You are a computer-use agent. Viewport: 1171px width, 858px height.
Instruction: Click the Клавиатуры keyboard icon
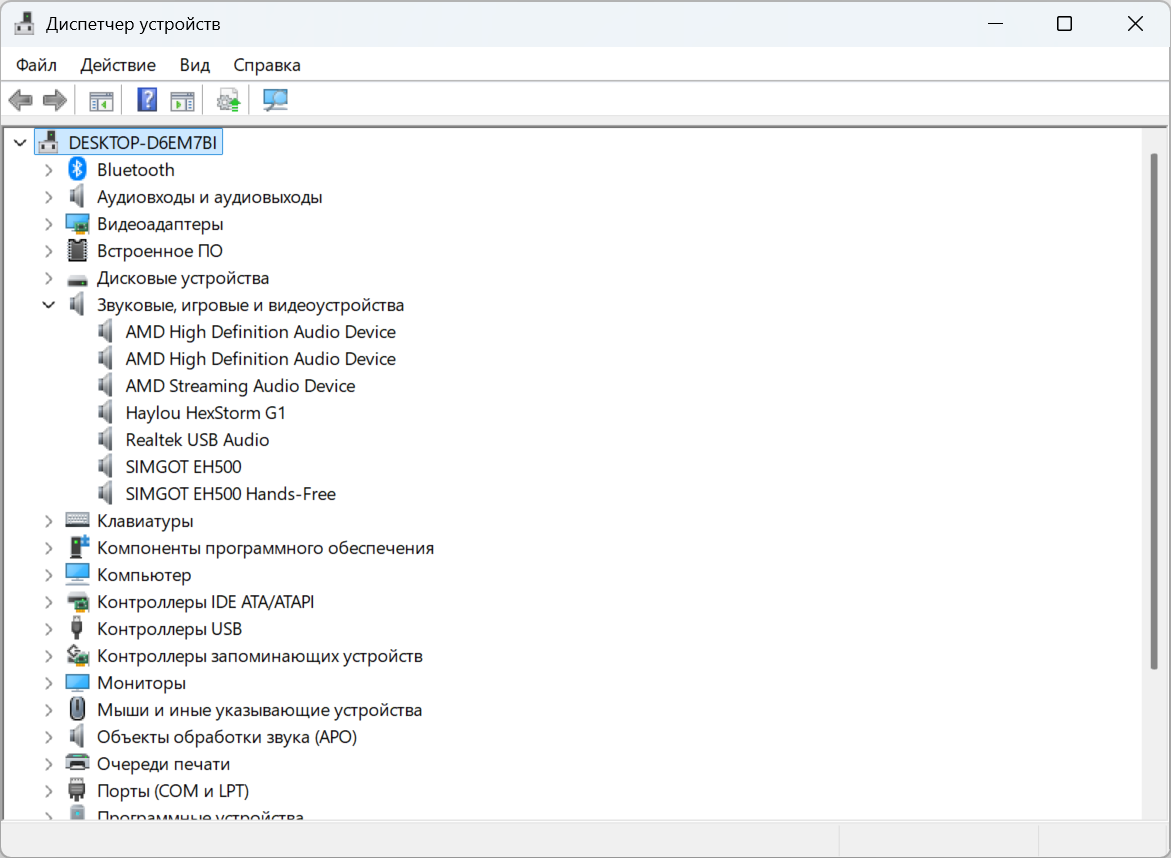click(x=77, y=520)
